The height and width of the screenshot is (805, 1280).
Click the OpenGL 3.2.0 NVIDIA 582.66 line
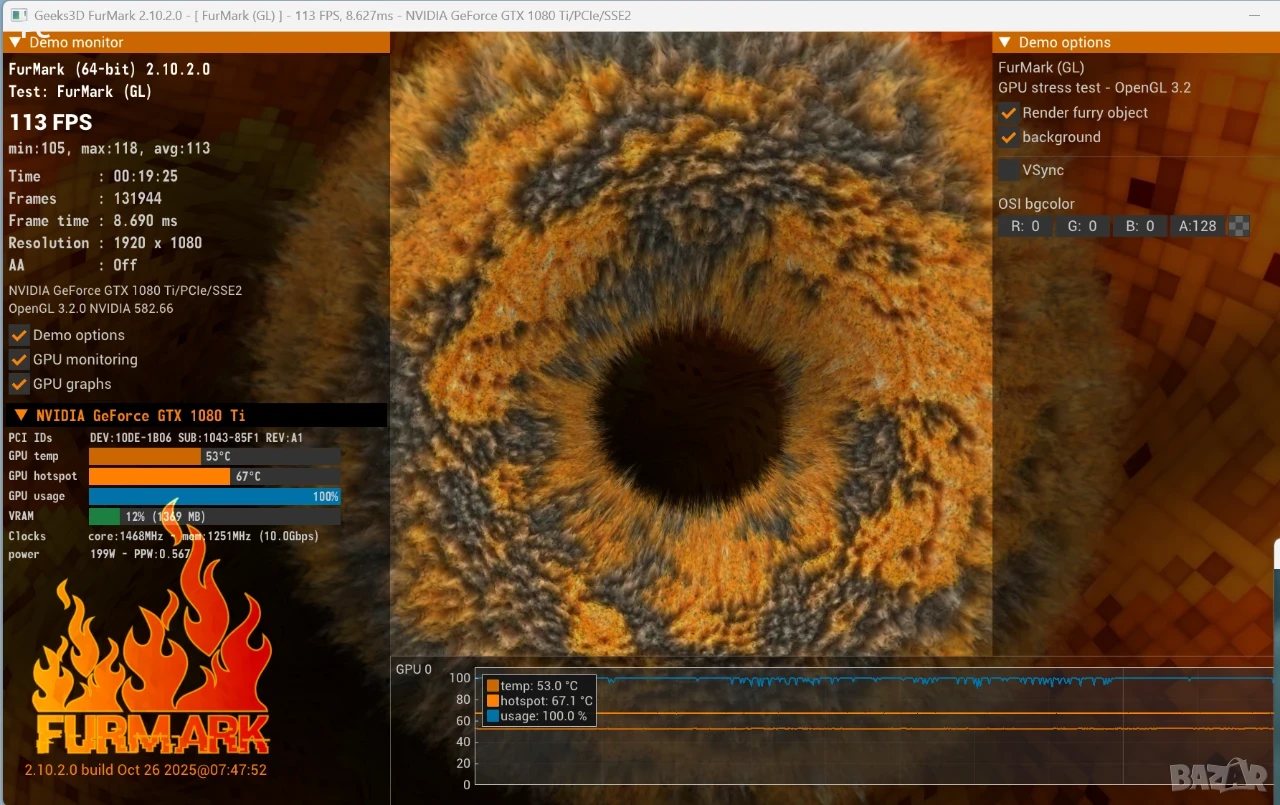click(91, 308)
